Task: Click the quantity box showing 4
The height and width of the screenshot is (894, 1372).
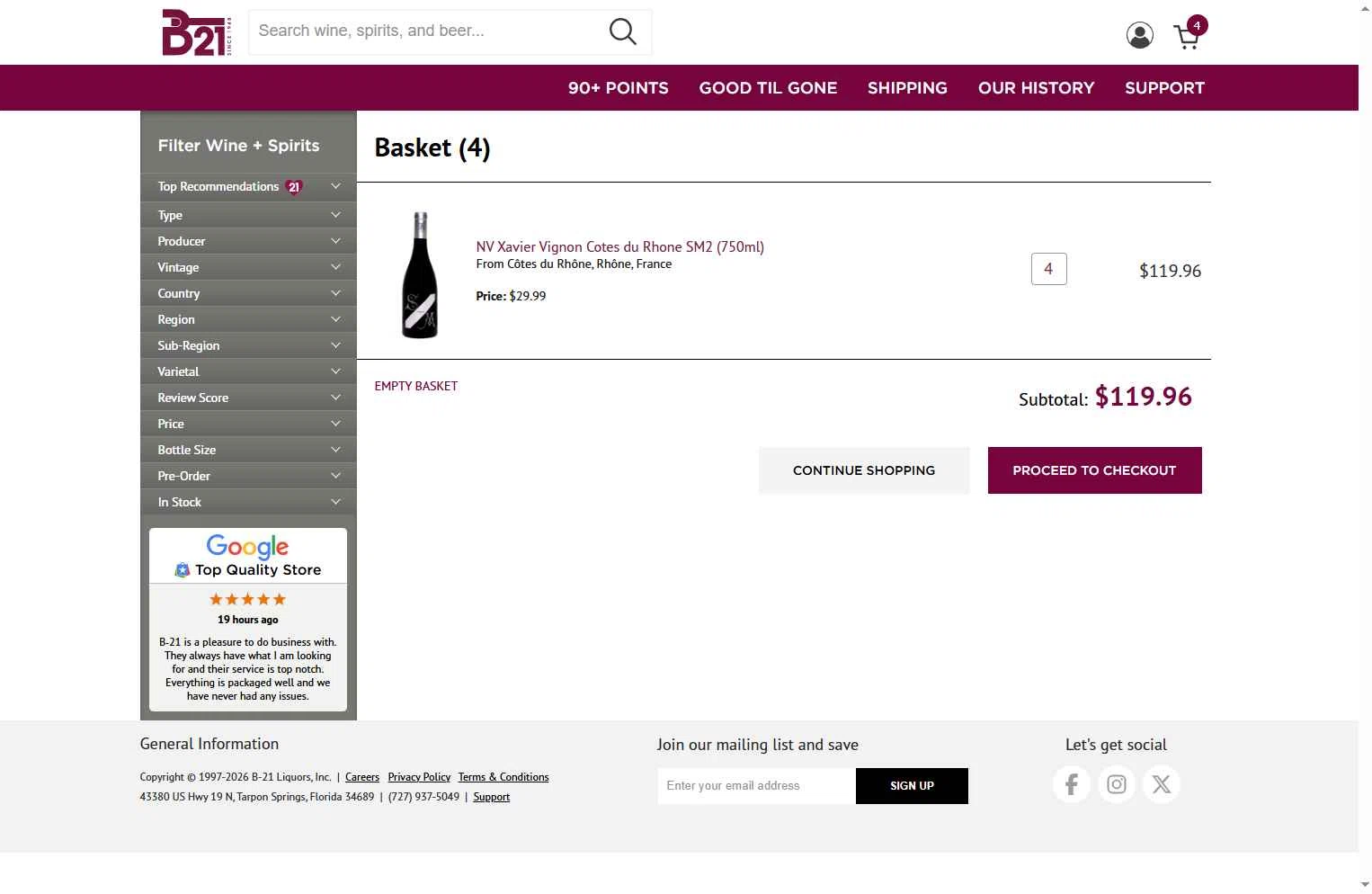Action: pyautogui.click(x=1048, y=269)
